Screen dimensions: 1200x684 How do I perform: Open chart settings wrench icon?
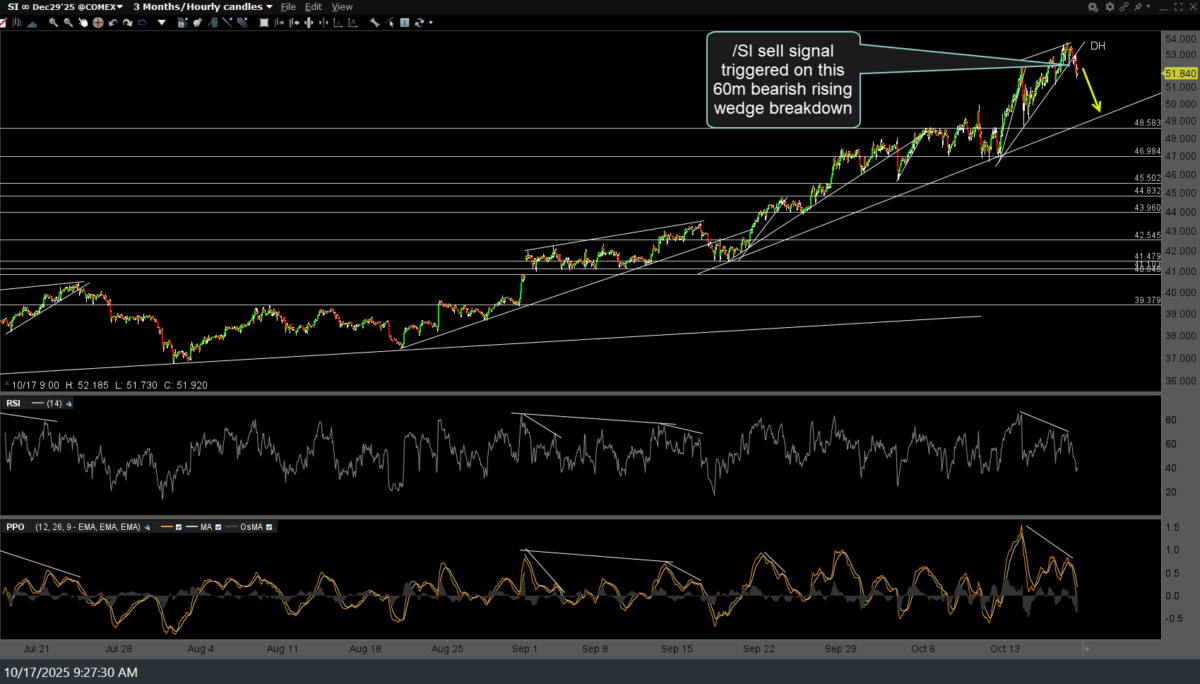tap(375, 22)
